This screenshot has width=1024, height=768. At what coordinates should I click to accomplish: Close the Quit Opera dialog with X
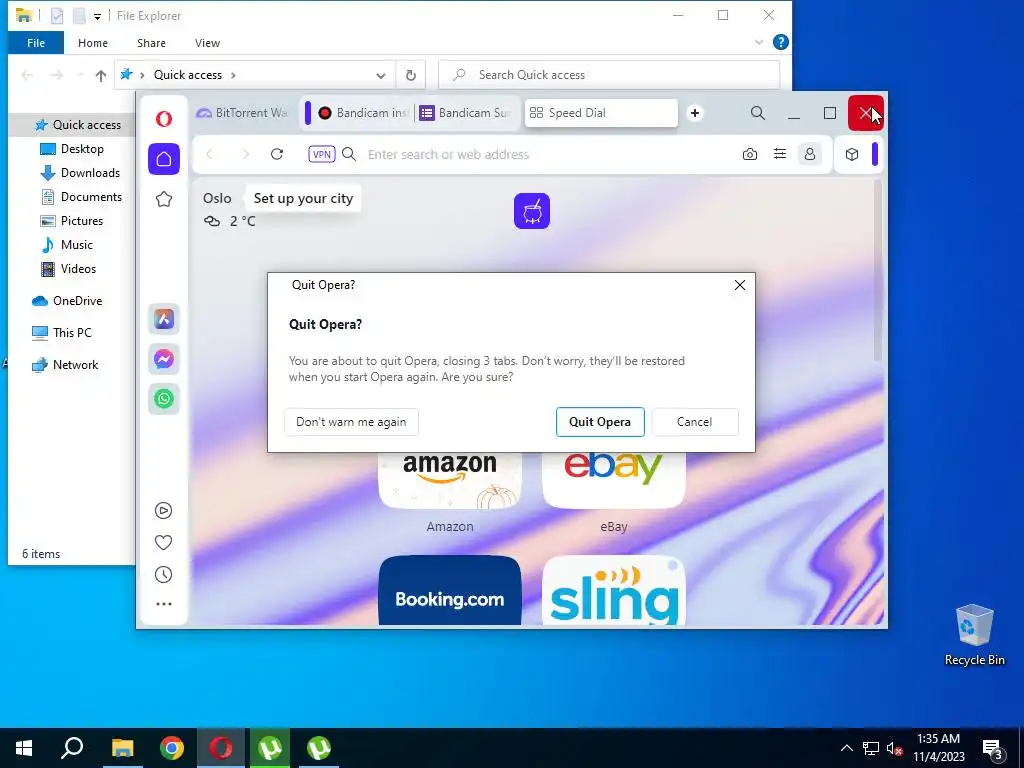coord(740,285)
